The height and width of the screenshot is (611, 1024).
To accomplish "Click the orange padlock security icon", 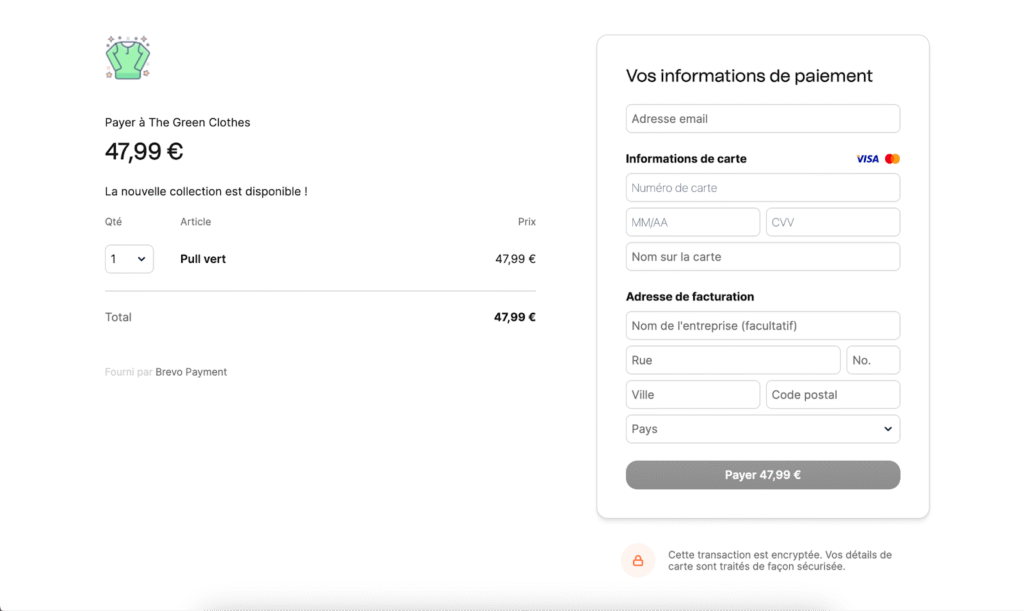I will pyautogui.click(x=638, y=561).
